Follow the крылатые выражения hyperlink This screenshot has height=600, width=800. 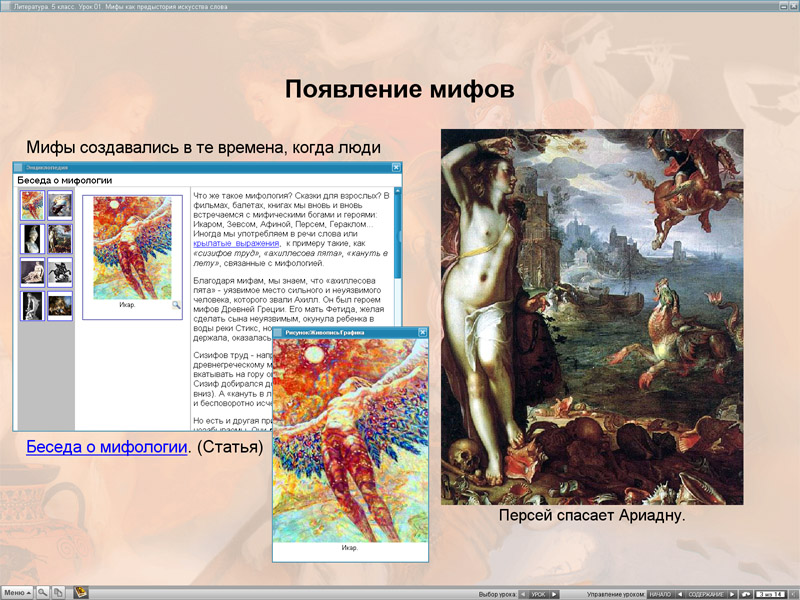(x=236, y=243)
